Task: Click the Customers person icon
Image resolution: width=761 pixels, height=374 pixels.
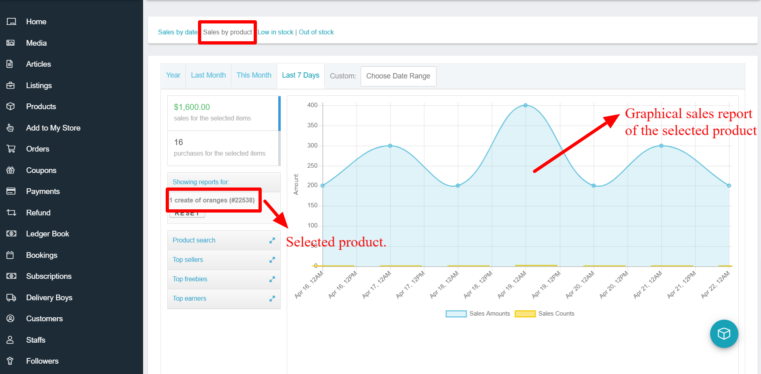Action: [11, 319]
